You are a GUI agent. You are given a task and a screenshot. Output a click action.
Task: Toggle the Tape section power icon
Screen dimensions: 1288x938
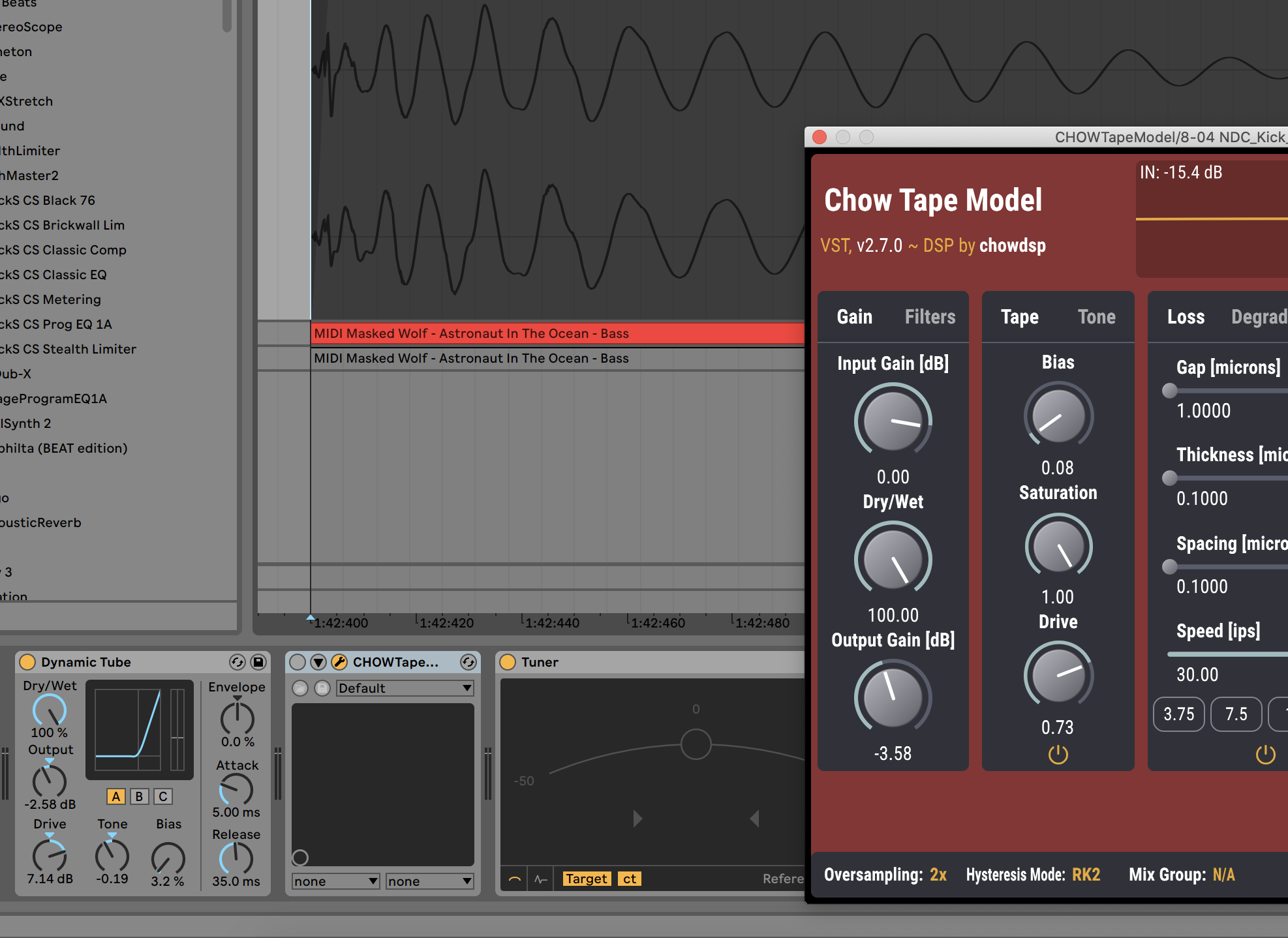pyautogui.click(x=1058, y=755)
